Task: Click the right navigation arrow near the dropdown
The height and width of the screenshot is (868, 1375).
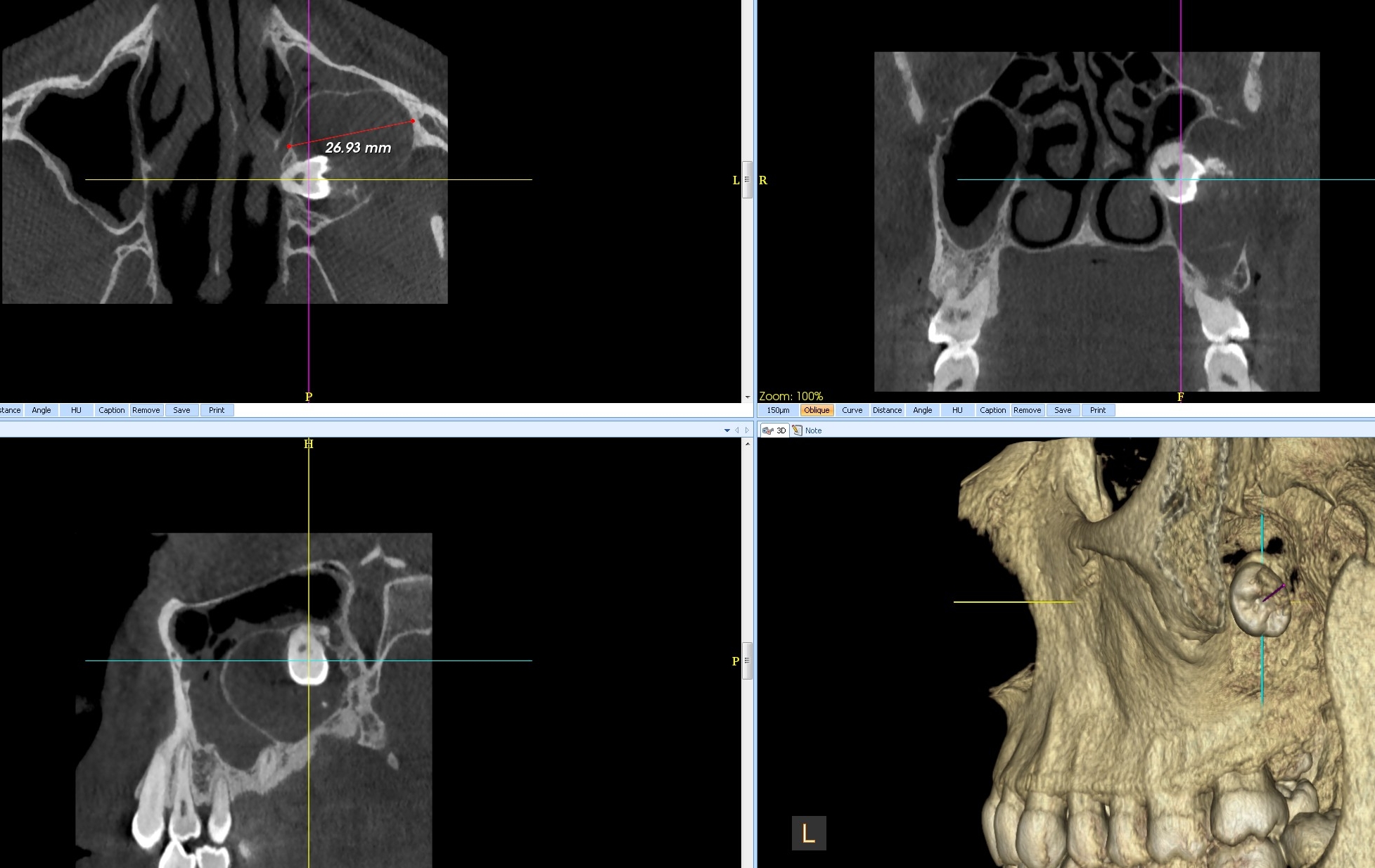Action: coord(746,430)
